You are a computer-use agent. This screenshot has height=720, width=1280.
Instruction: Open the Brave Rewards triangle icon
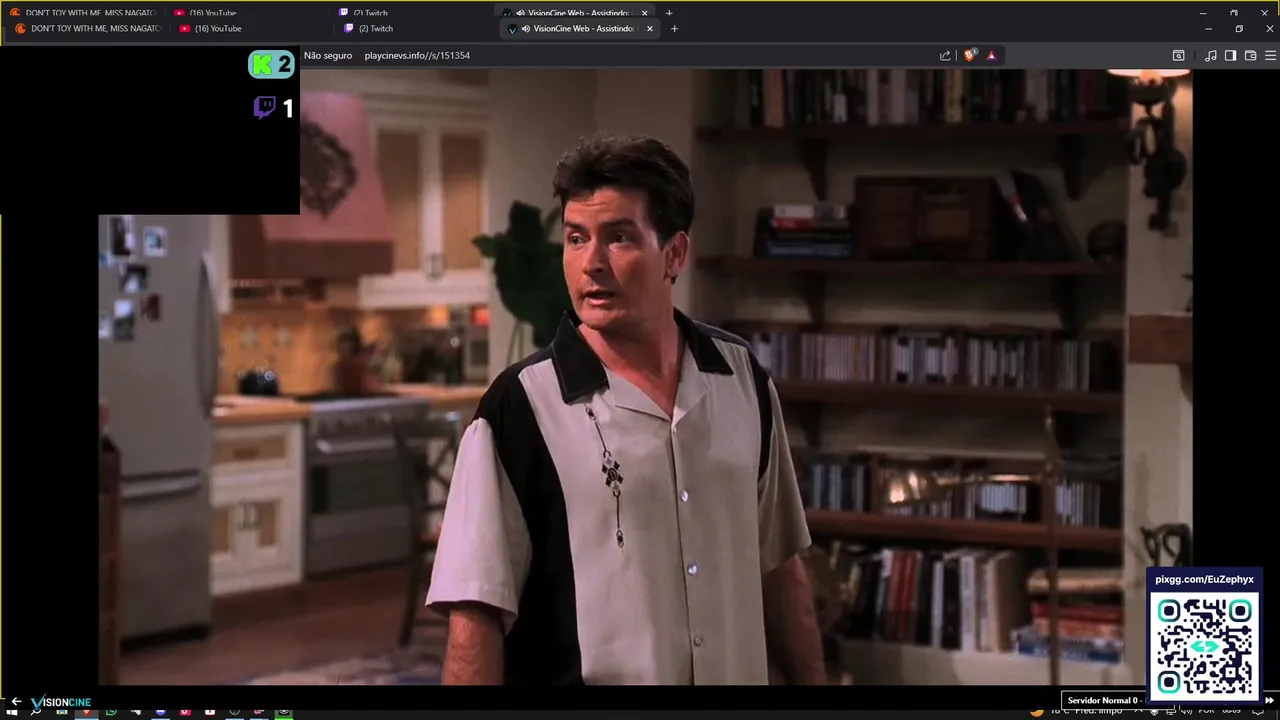(x=991, y=56)
